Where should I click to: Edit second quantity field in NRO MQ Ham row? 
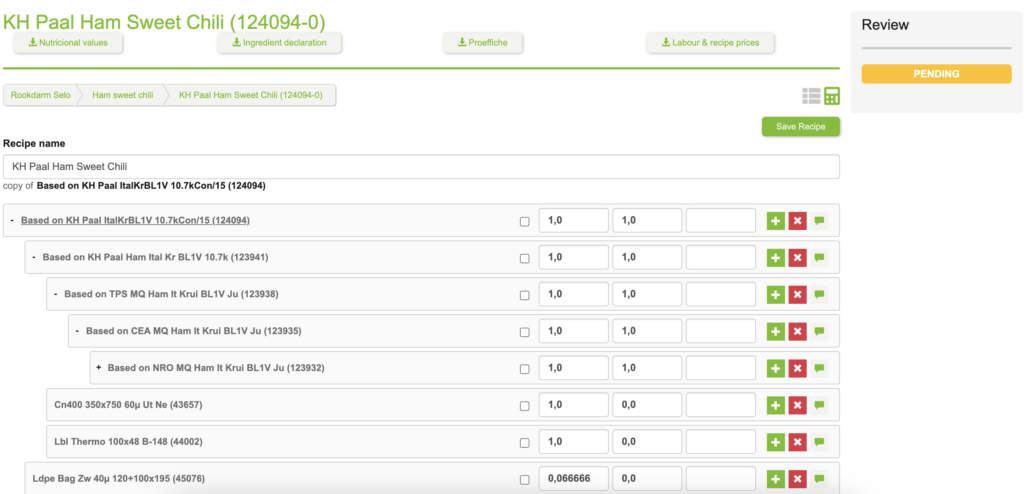tap(647, 369)
